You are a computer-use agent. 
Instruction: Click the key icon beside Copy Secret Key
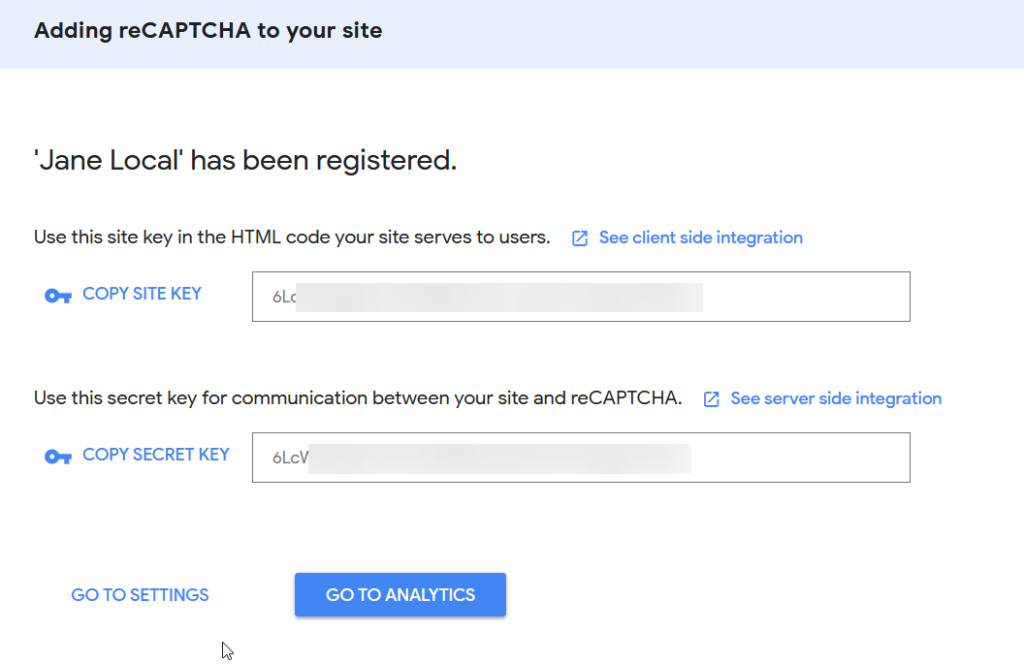click(x=57, y=456)
